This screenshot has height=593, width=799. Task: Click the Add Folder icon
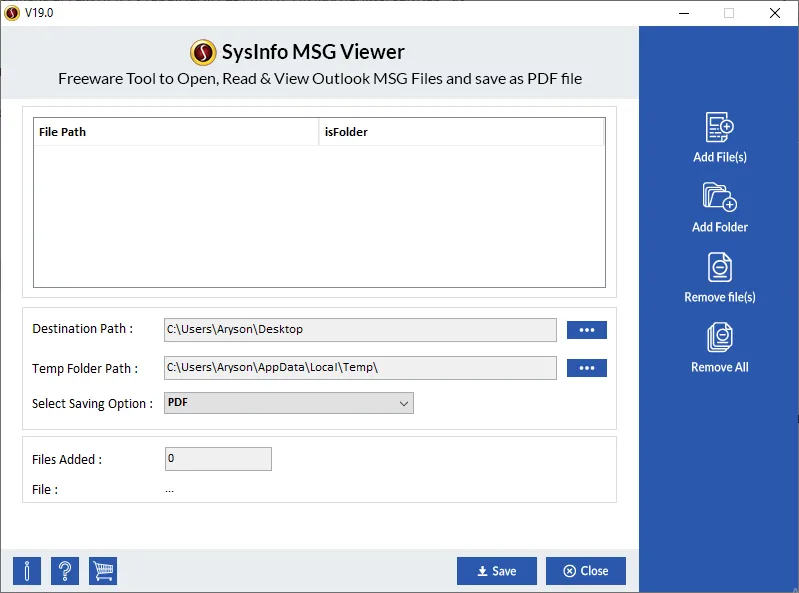[x=719, y=197]
